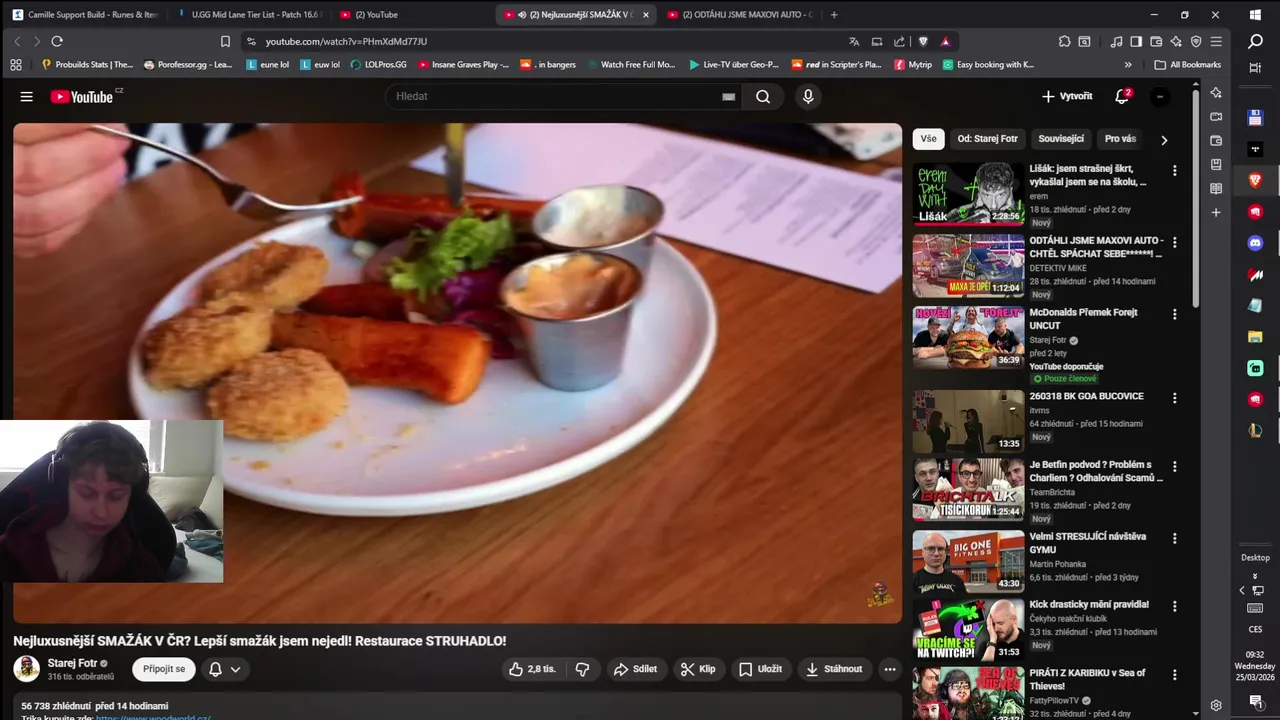Open options for Kick drasticky mění pravidla video
Image resolution: width=1280 pixels, height=720 pixels.
pos(1175,606)
